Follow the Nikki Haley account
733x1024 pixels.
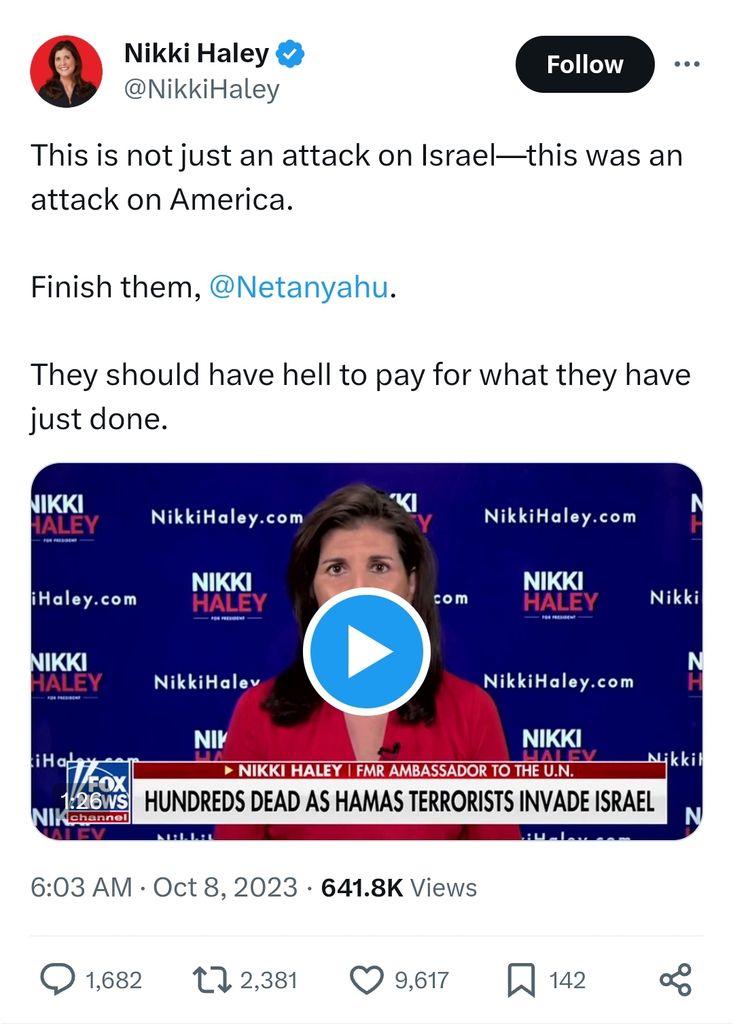tap(585, 64)
